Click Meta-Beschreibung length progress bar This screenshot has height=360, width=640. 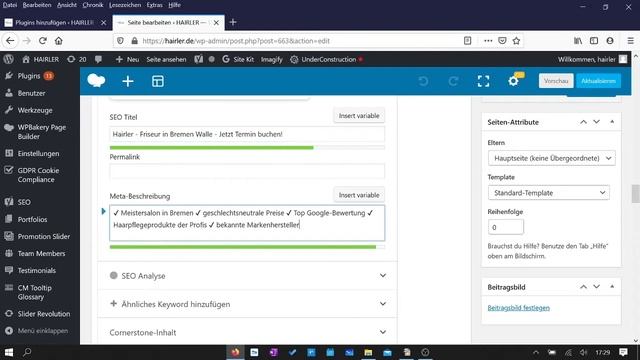[247, 247]
